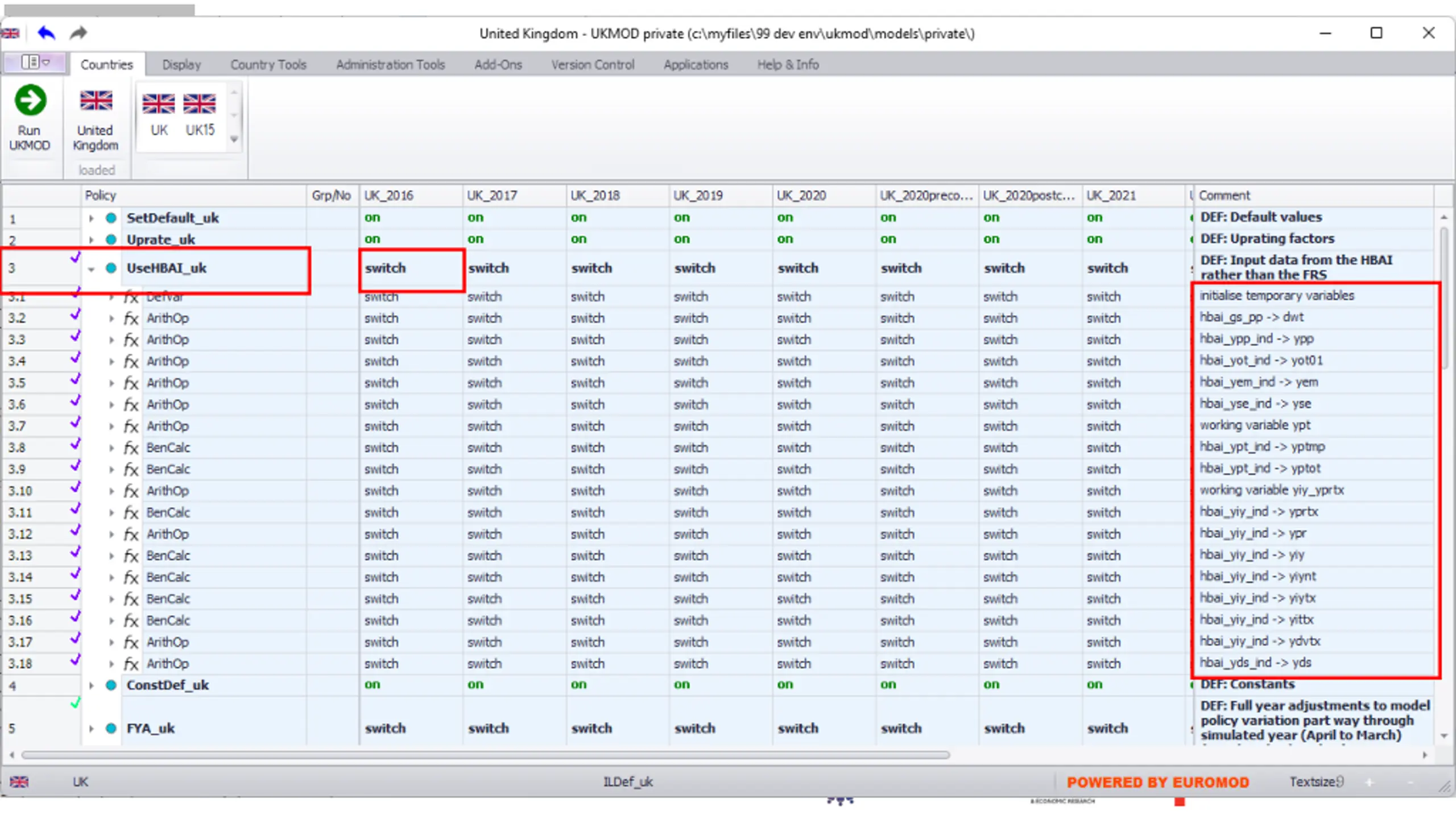The image size is (1456, 819).
Task: Open the layout menu icon beside Countries
Action: pos(35,62)
